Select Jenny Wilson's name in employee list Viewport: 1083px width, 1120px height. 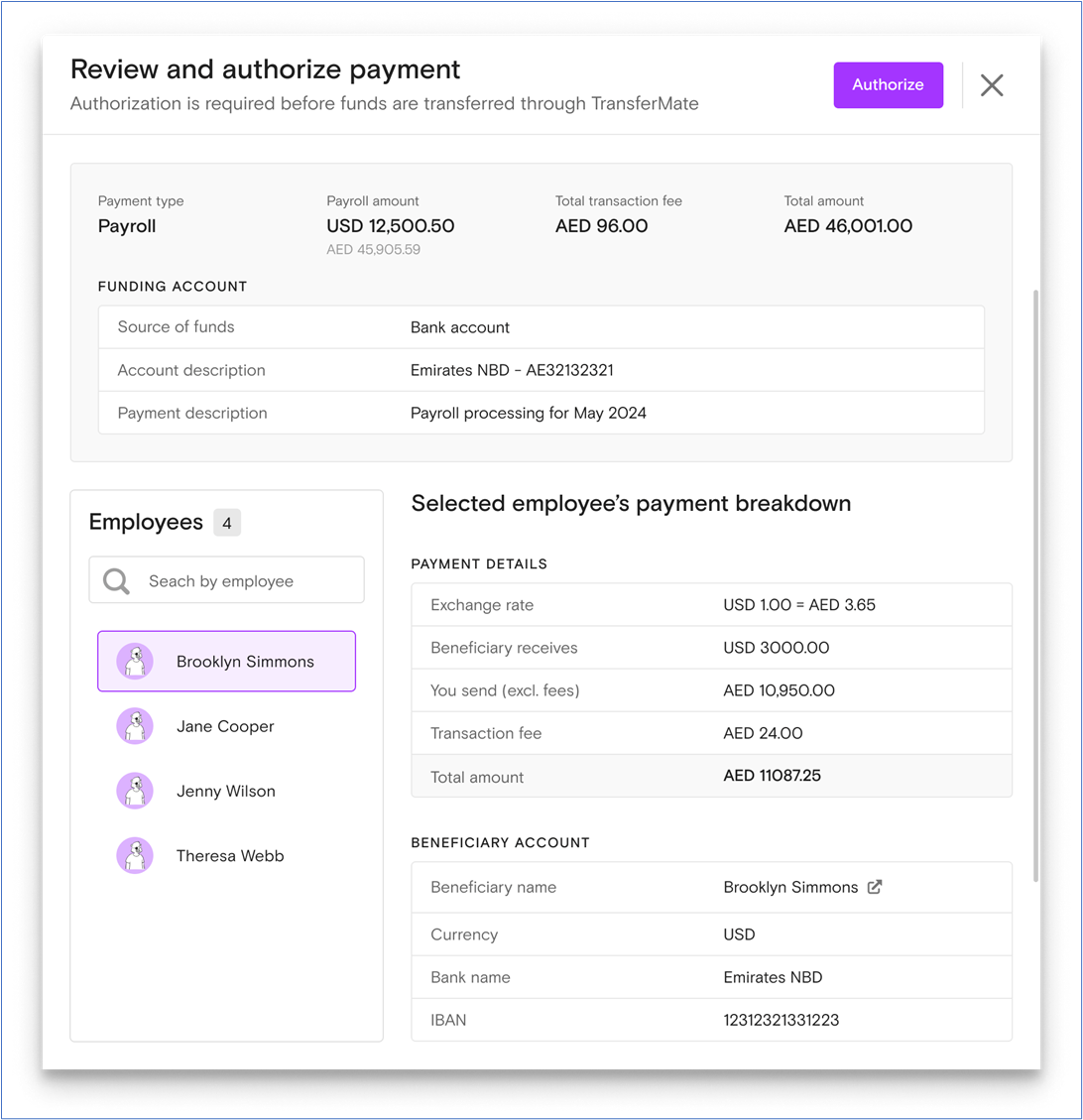pyautogui.click(x=226, y=791)
